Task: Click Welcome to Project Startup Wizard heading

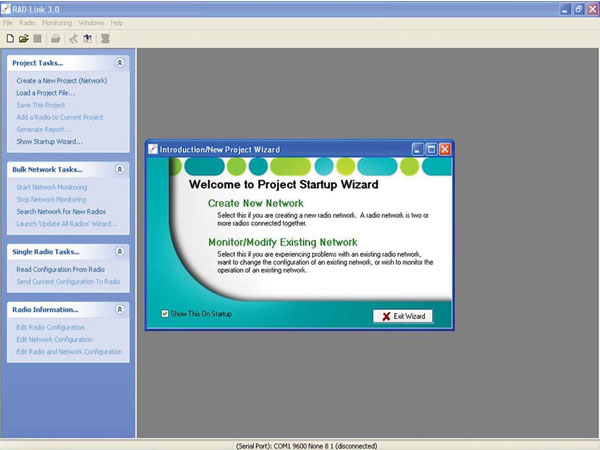Action: [x=284, y=184]
